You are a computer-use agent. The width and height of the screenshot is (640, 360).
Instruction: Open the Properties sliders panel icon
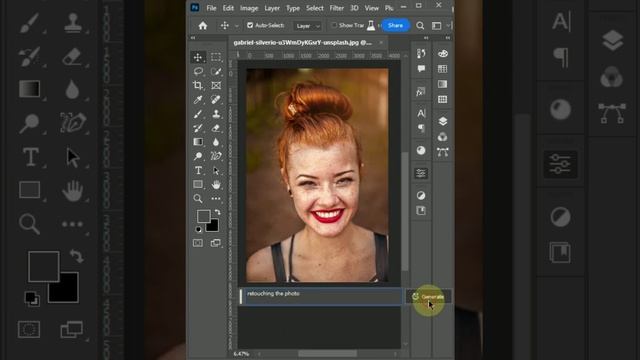click(x=421, y=173)
